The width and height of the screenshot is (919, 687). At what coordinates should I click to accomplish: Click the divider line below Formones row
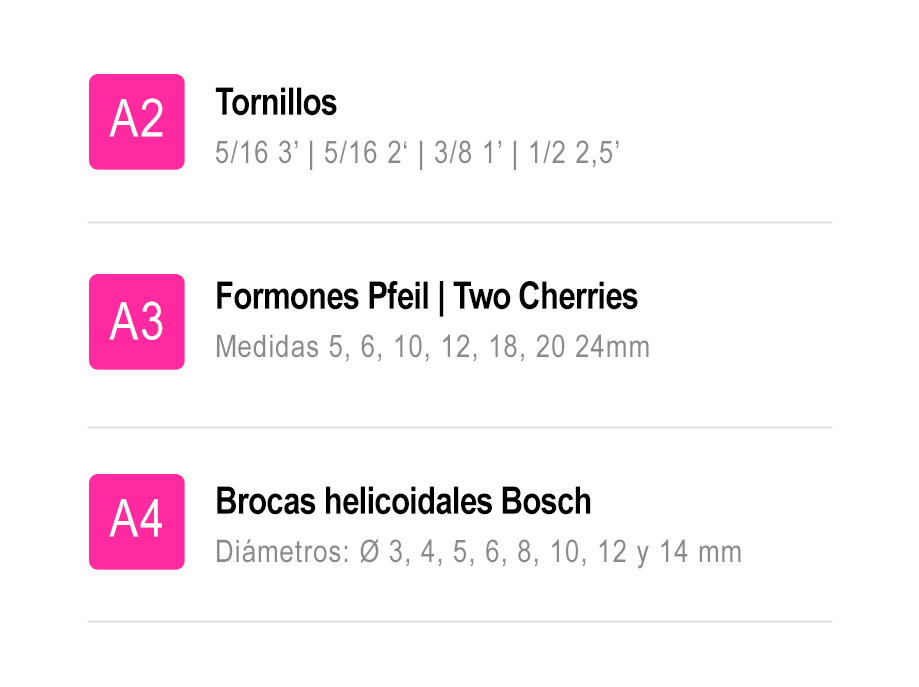(x=460, y=428)
